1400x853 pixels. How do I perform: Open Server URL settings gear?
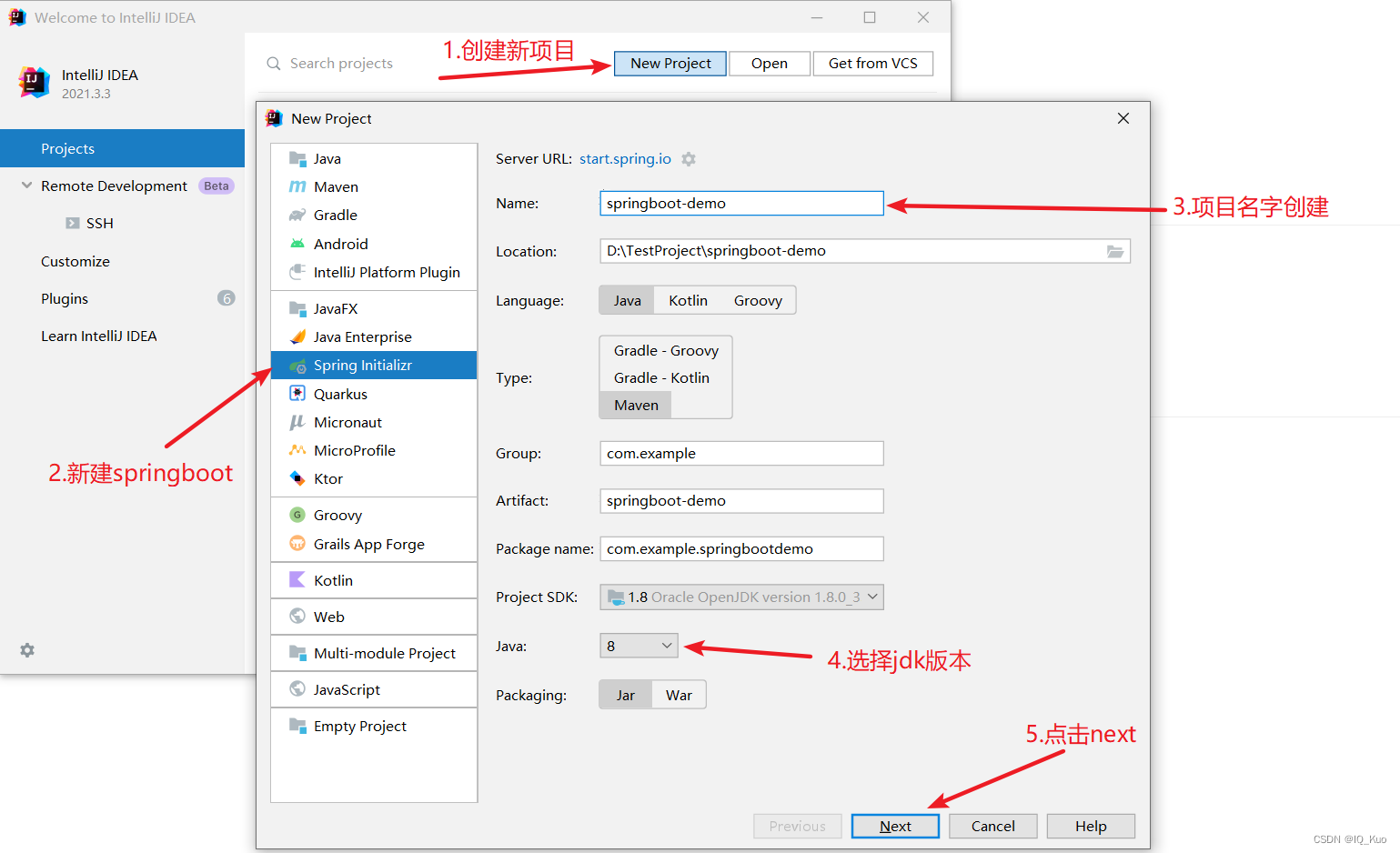point(689,159)
